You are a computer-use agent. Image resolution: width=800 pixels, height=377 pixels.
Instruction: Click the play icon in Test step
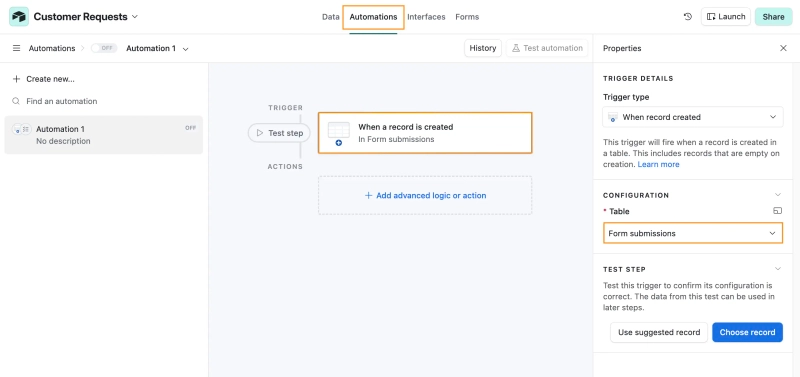(260, 133)
